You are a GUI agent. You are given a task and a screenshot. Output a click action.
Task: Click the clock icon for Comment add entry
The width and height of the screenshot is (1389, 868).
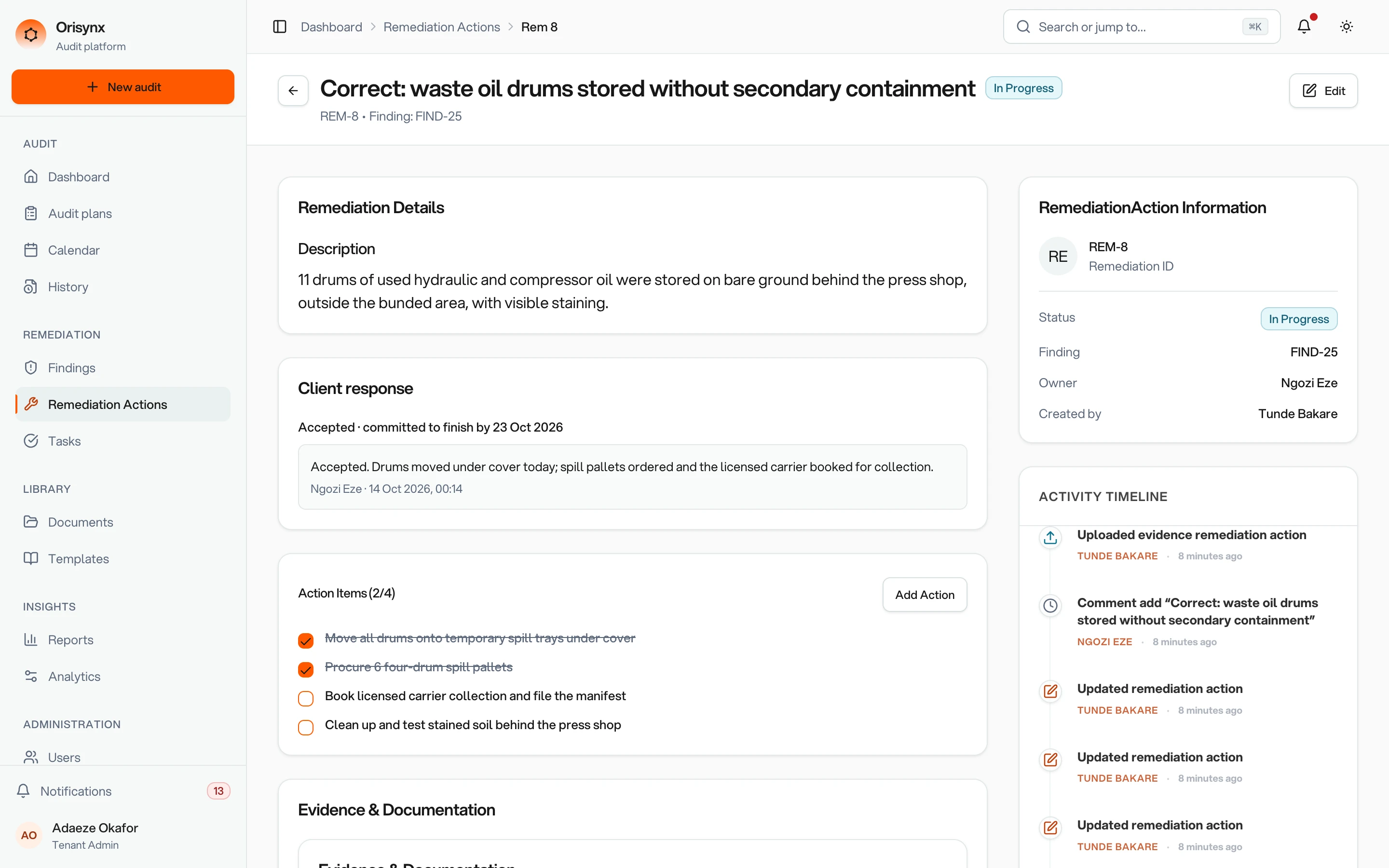point(1050,606)
